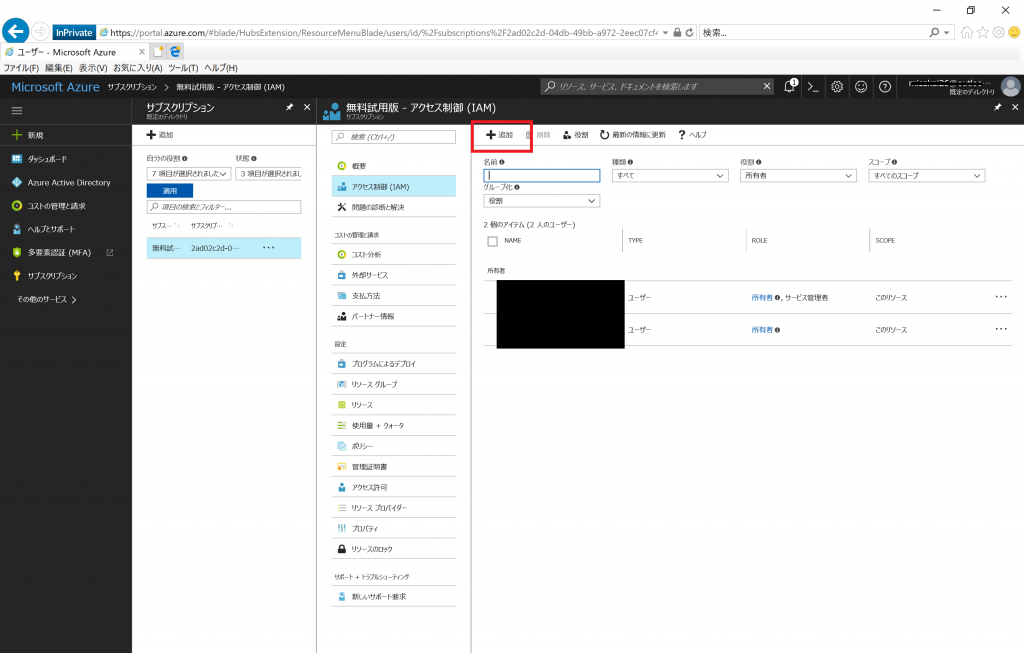Pin the アクセス制御 (IAM) blade
The height and width of the screenshot is (653, 1024).
997,107
